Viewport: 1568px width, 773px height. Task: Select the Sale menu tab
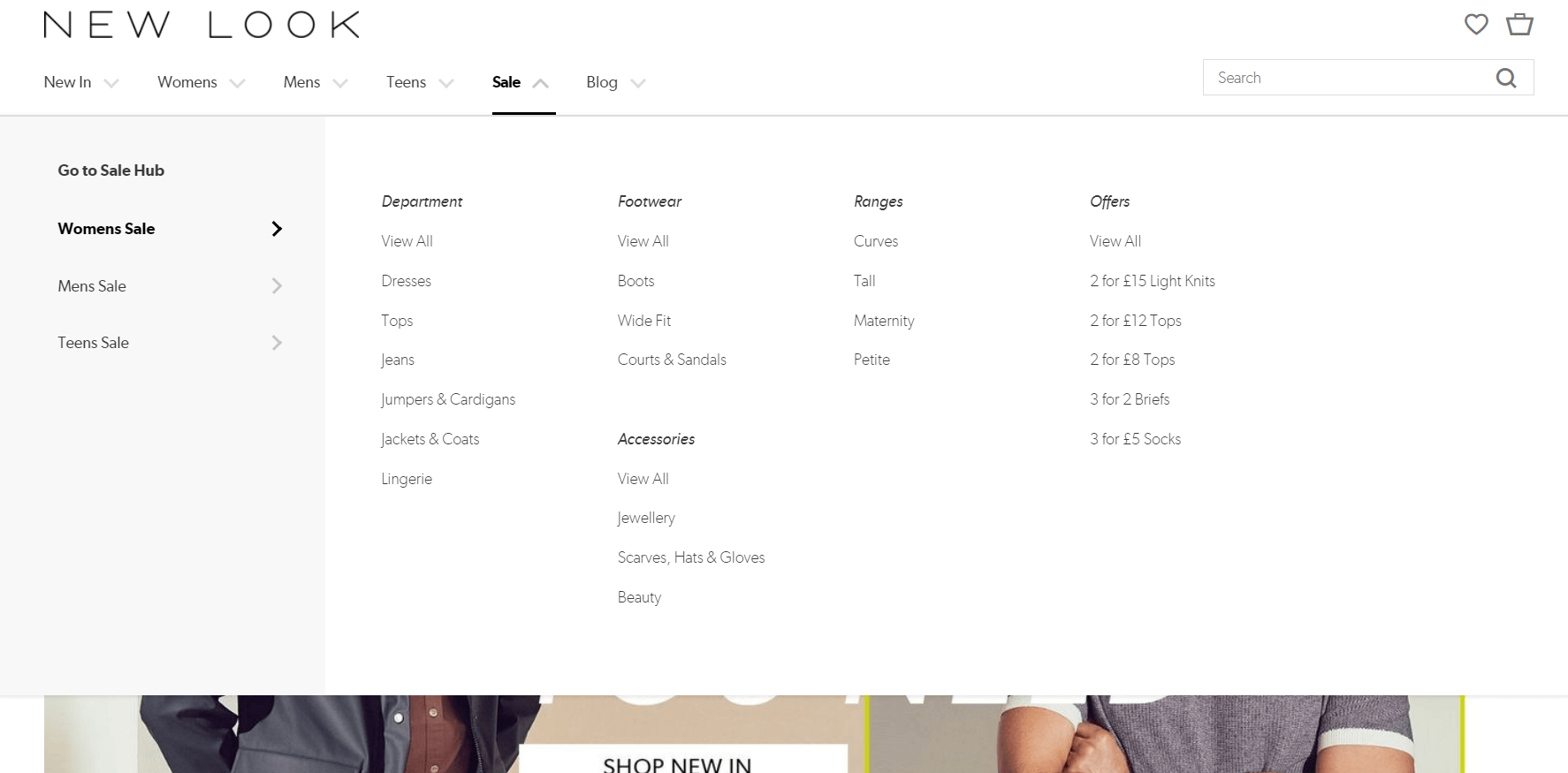tap(506, 82)
